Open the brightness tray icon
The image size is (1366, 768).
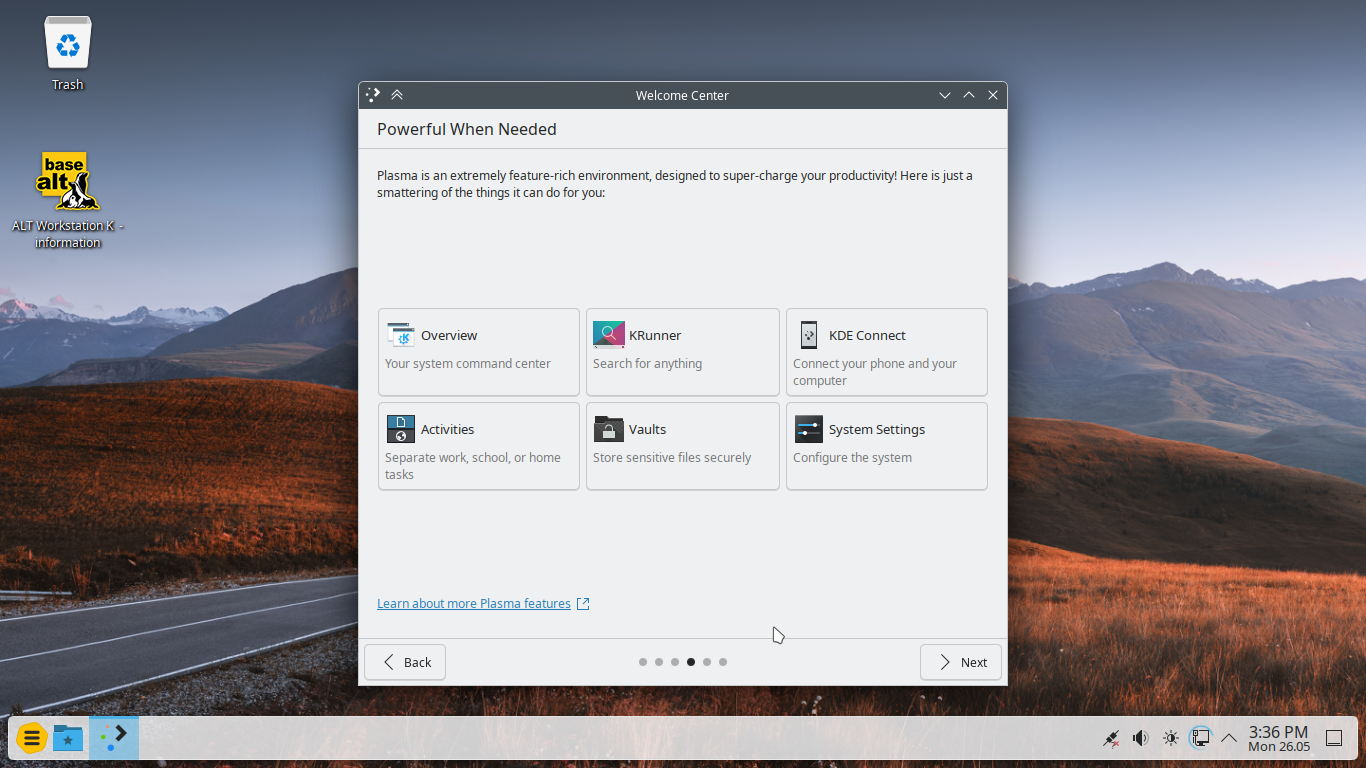[x=1170, y=739]
